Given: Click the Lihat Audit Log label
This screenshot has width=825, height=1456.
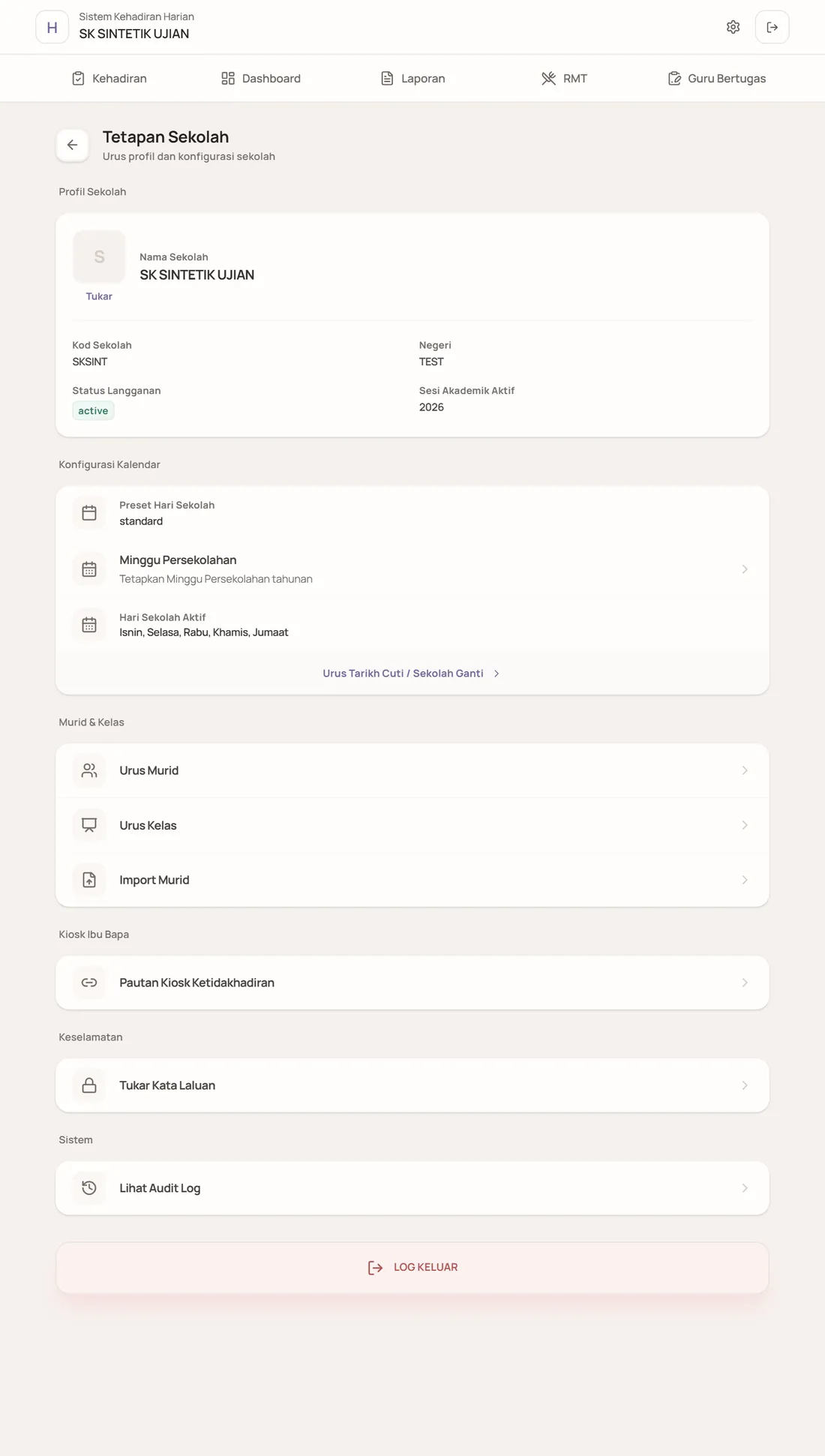Looking at the screenshot, I should 160,1188.
